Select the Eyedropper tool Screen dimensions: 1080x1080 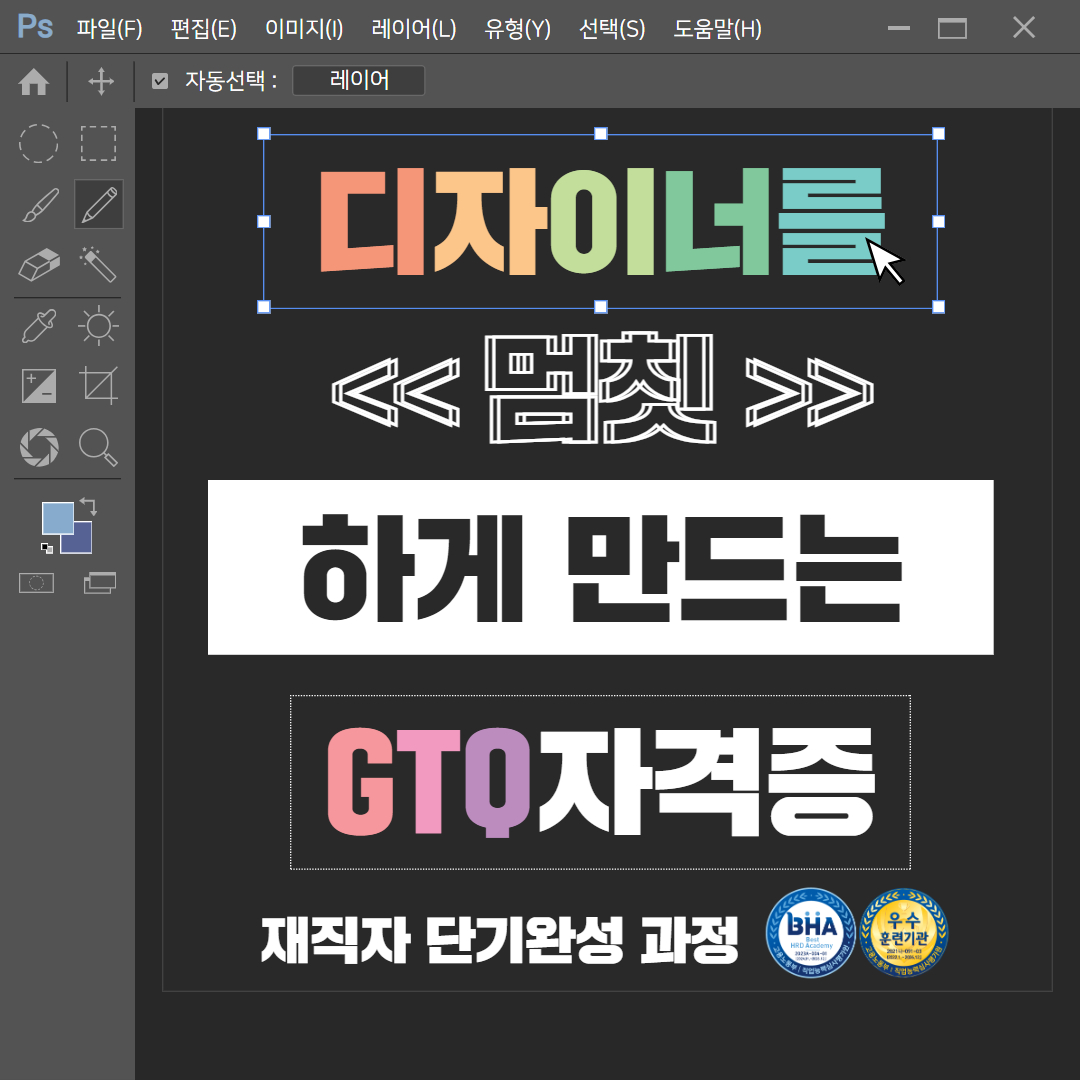39,326
